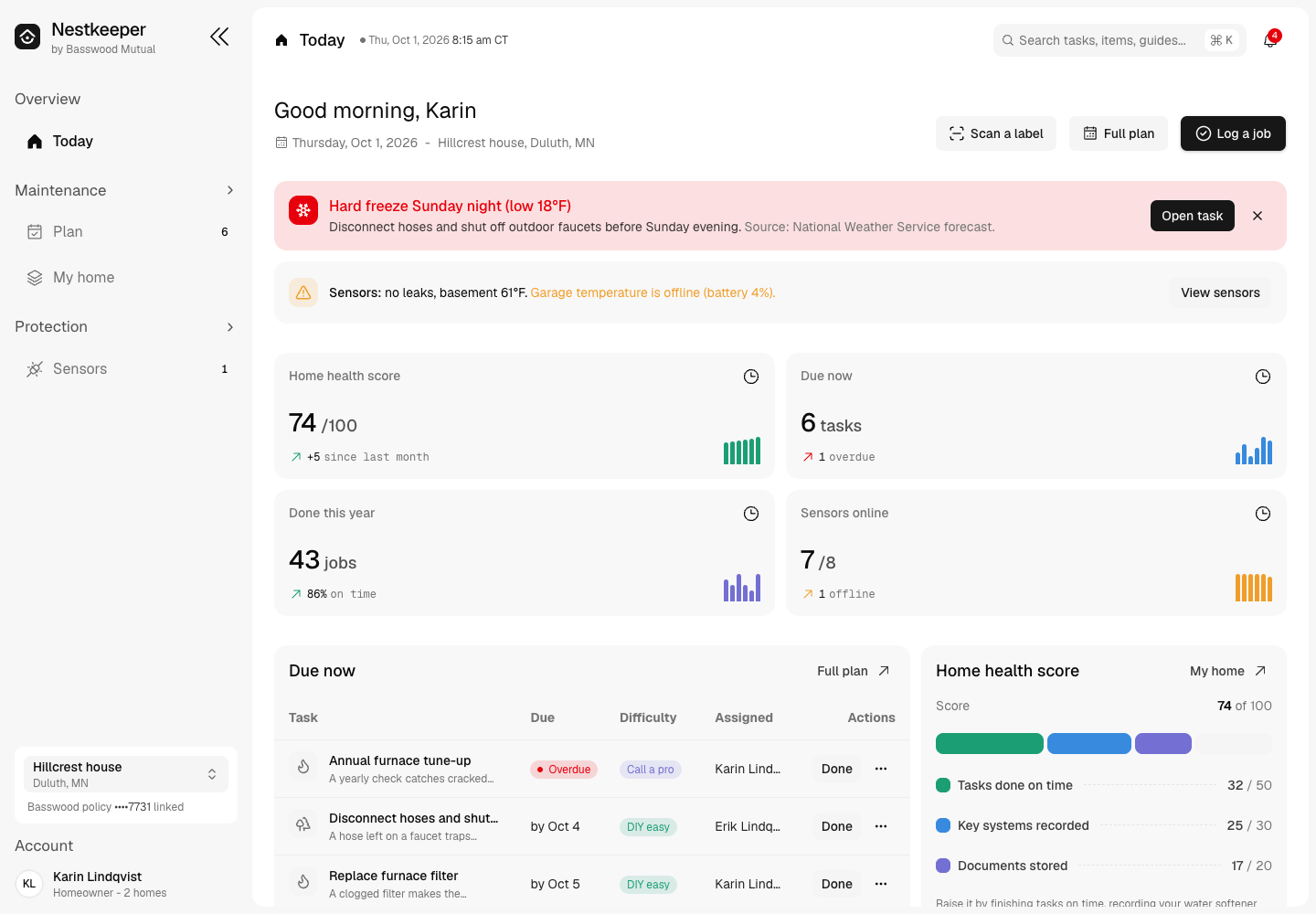Search tasks, items, guides field

(1120, 40)
